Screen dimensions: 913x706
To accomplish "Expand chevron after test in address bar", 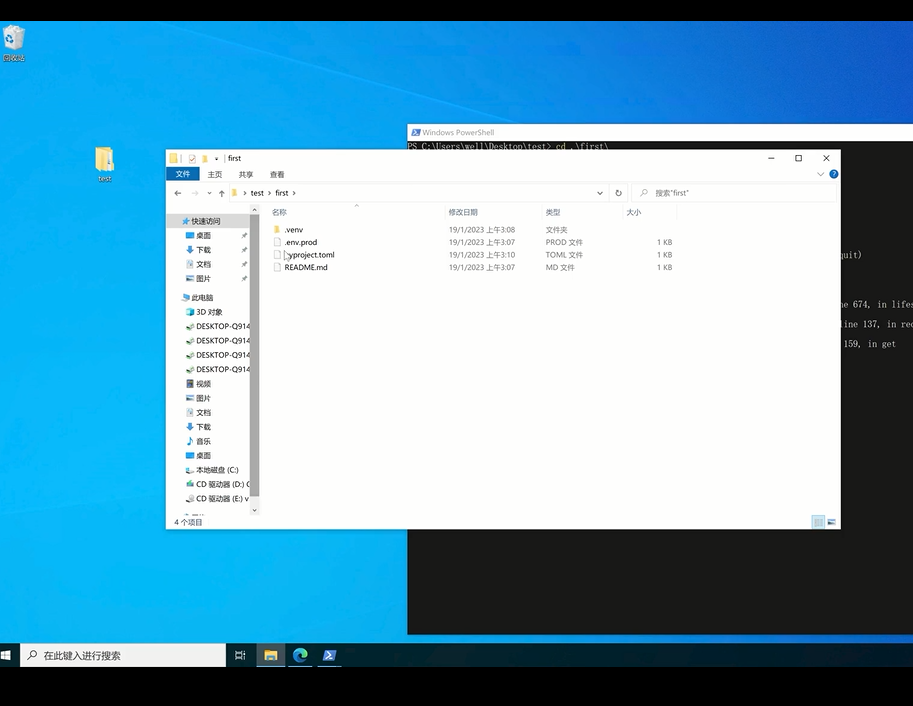I will point(269,193).
